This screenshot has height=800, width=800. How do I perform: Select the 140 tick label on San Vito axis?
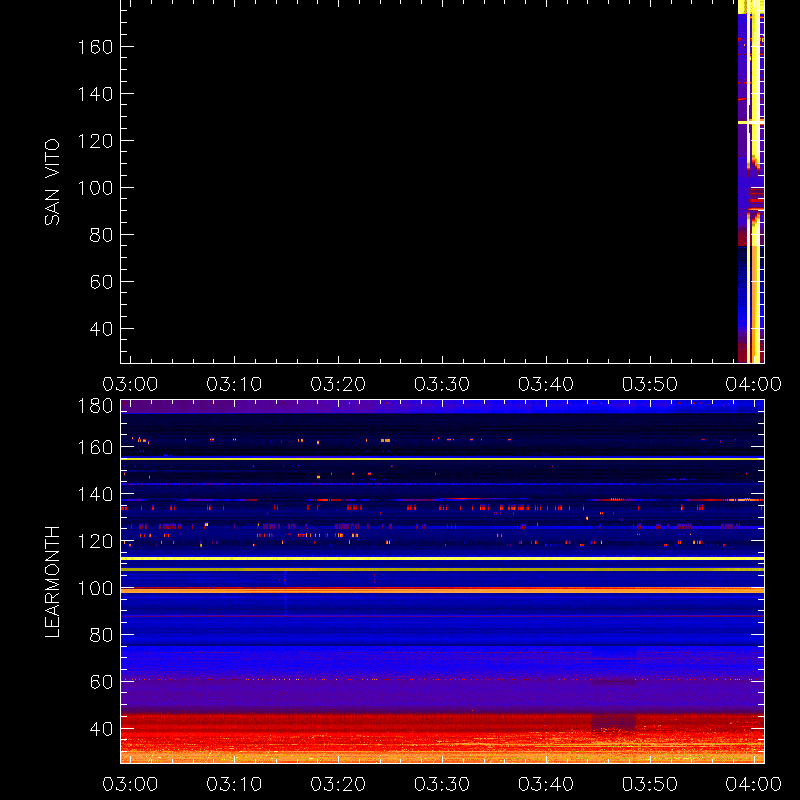click(x=95, y=94)
